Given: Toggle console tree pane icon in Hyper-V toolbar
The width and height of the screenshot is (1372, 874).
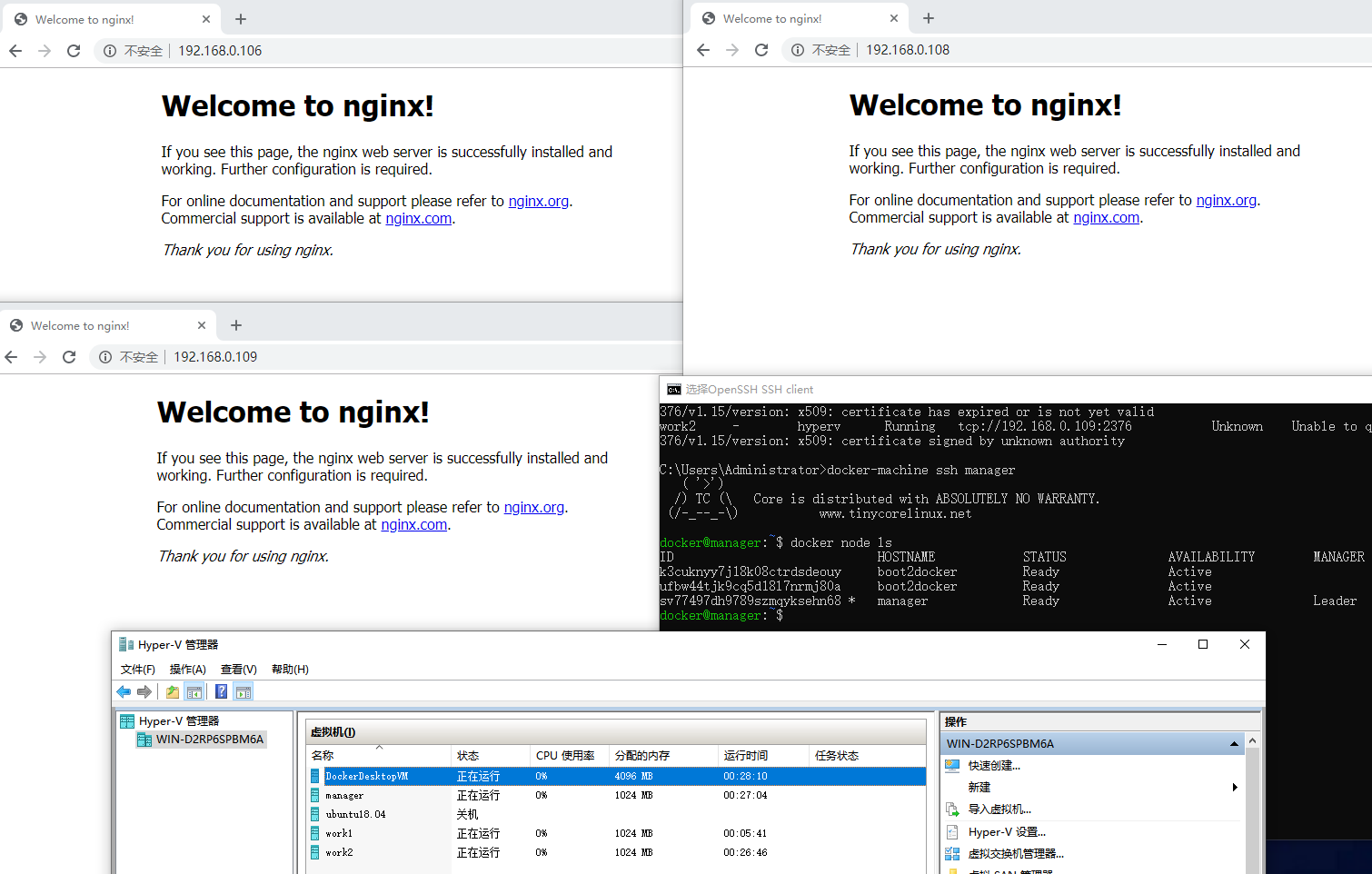Looking at the screenshot, I should point(194,692).
